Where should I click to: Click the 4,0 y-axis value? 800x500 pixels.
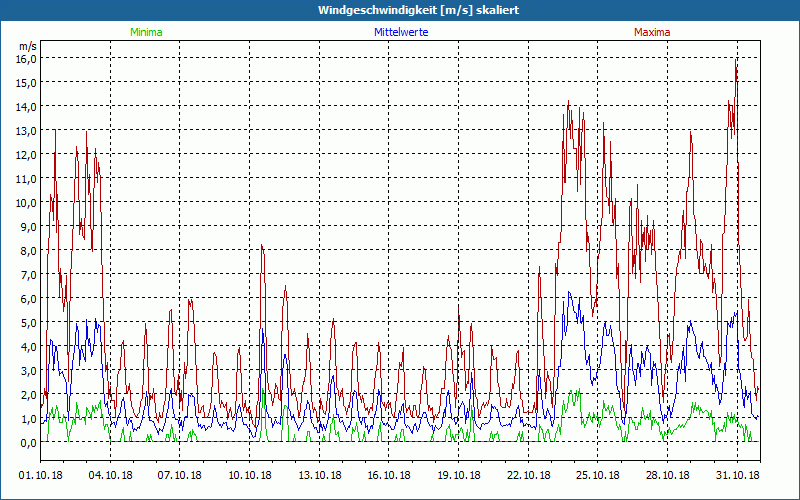pyautogui.click(x=30, y=346)
